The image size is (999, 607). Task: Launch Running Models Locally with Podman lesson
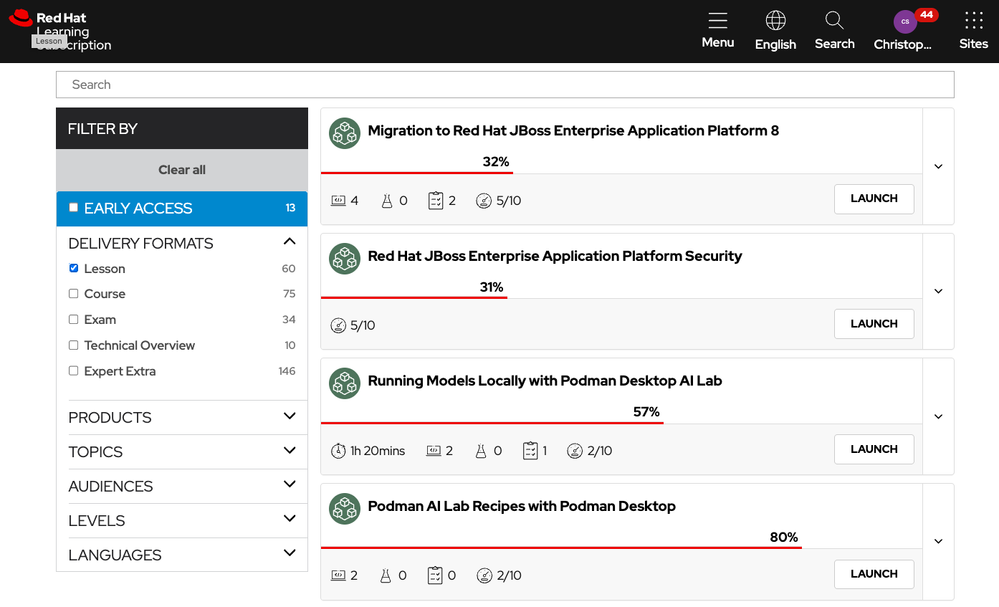click(873, 449)
